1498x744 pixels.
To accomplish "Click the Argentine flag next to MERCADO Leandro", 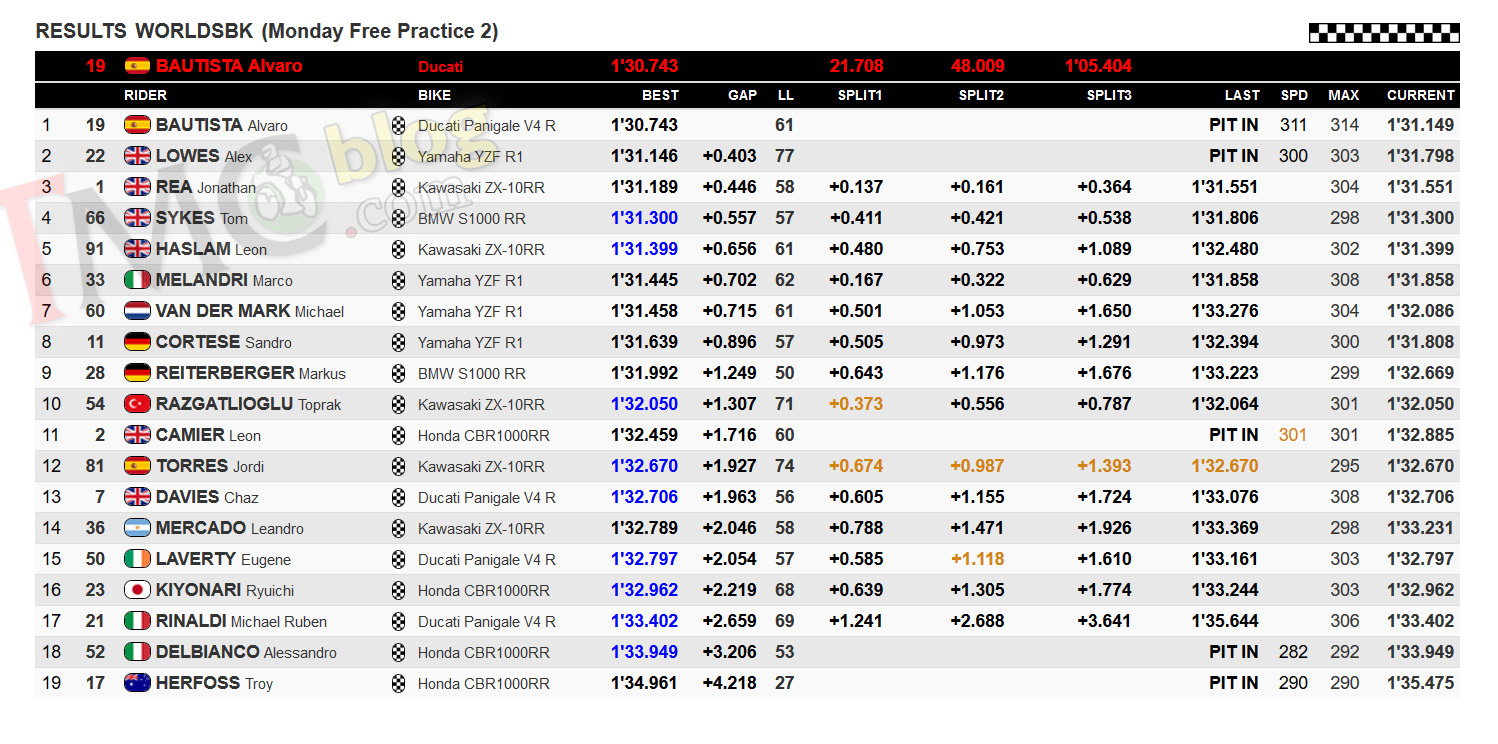I will [x=137, y=528].
